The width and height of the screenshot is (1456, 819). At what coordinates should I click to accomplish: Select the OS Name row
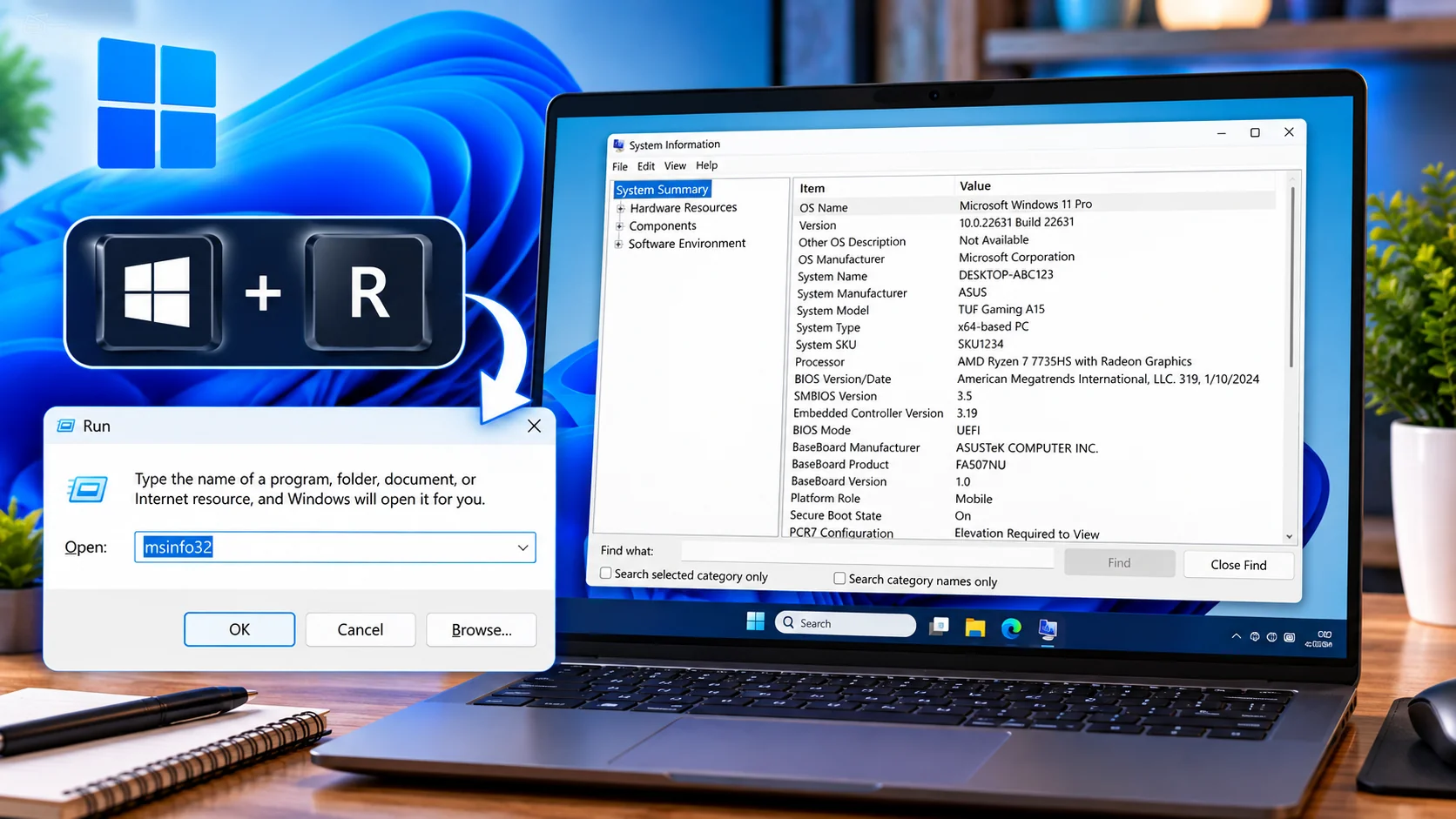click(x=1035, y=206)
